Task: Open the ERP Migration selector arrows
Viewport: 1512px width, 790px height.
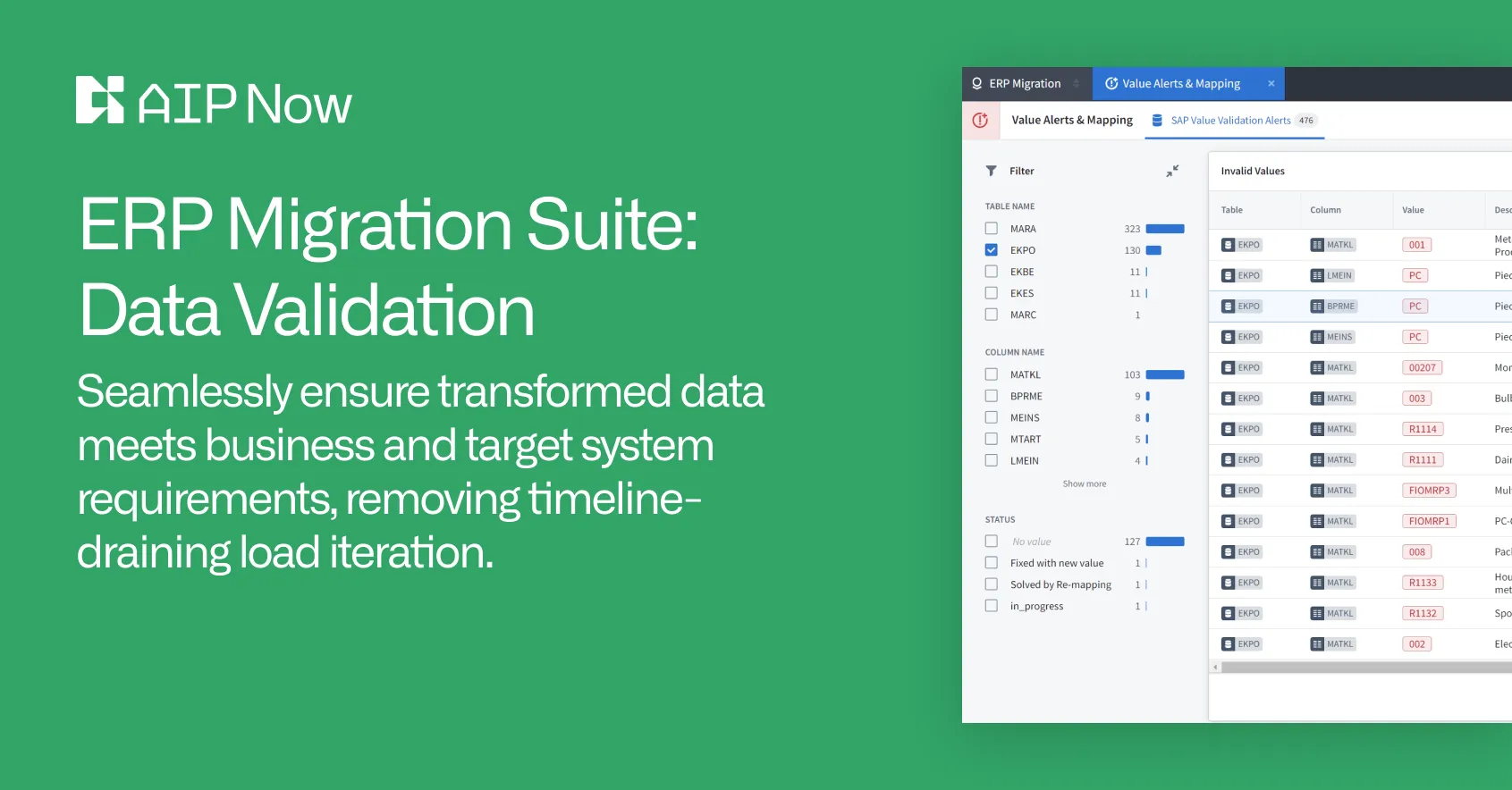Action: coord(1077,84)
